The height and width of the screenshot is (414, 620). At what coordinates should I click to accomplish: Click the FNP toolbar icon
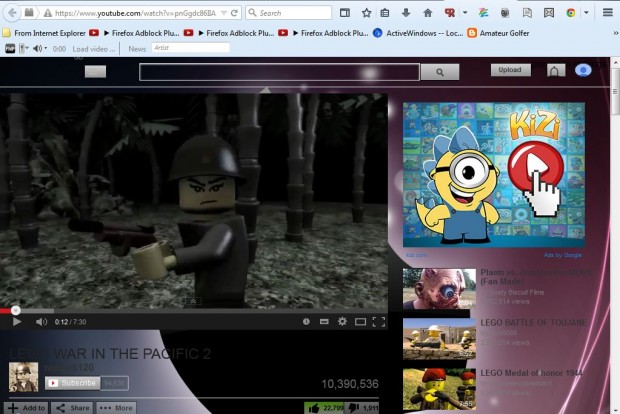click(10, 49)
